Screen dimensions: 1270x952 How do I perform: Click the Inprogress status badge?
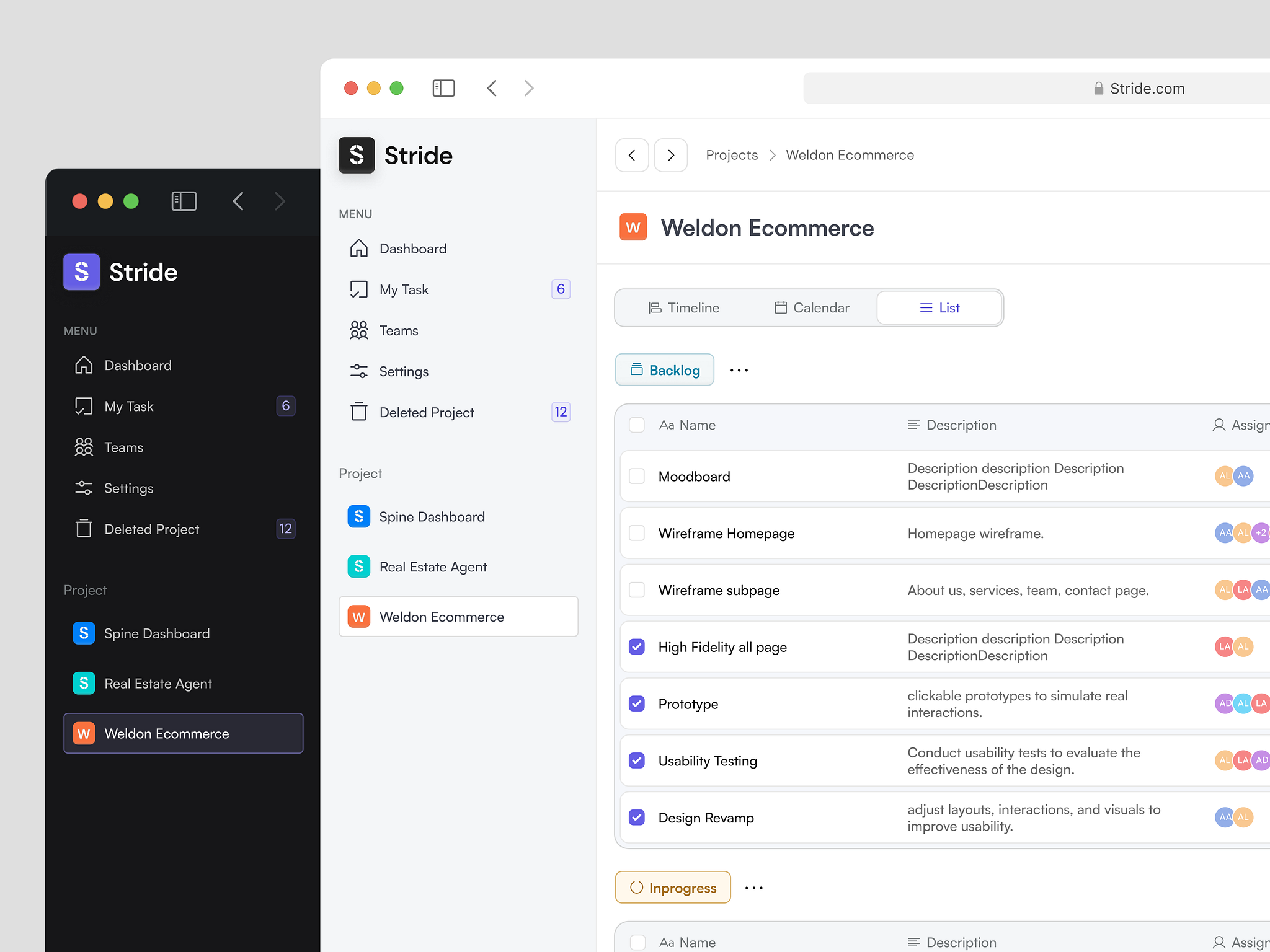tap(673, 887)
